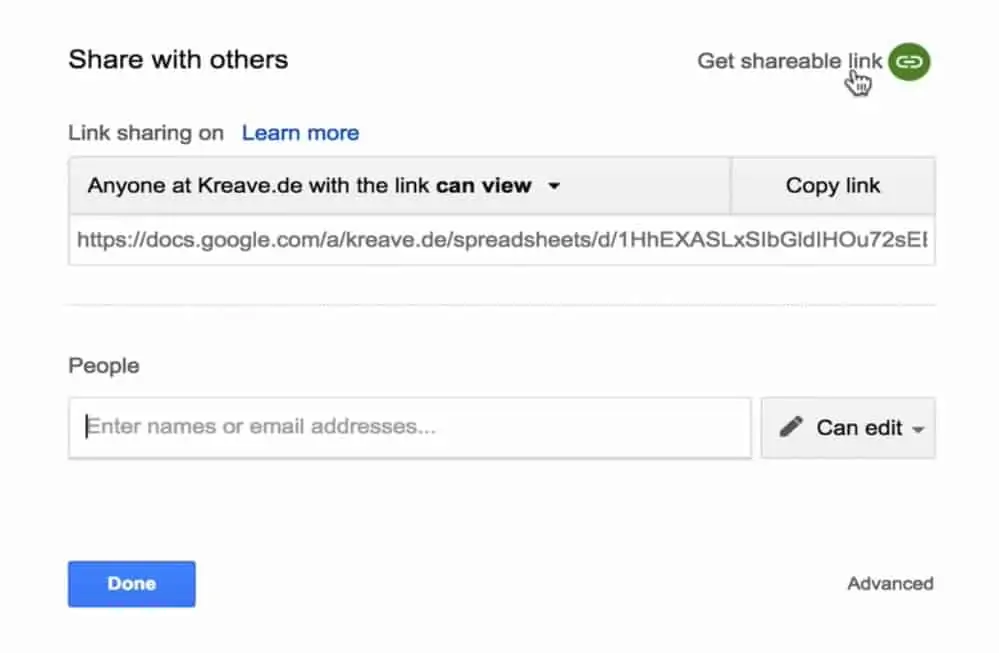
Task: Click Get shareable link
Action: (789, 61)
